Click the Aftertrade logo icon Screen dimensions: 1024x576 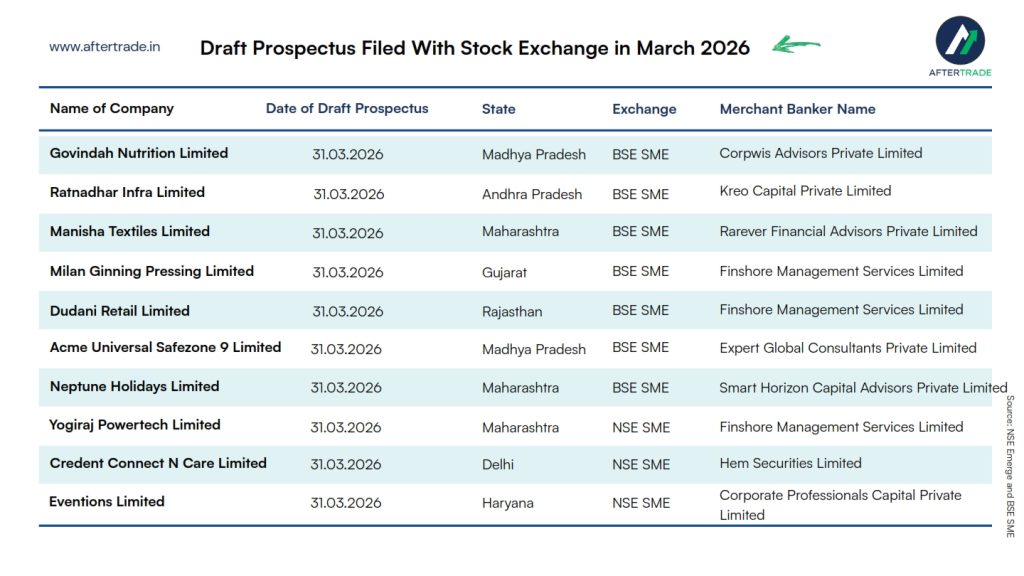960,40
